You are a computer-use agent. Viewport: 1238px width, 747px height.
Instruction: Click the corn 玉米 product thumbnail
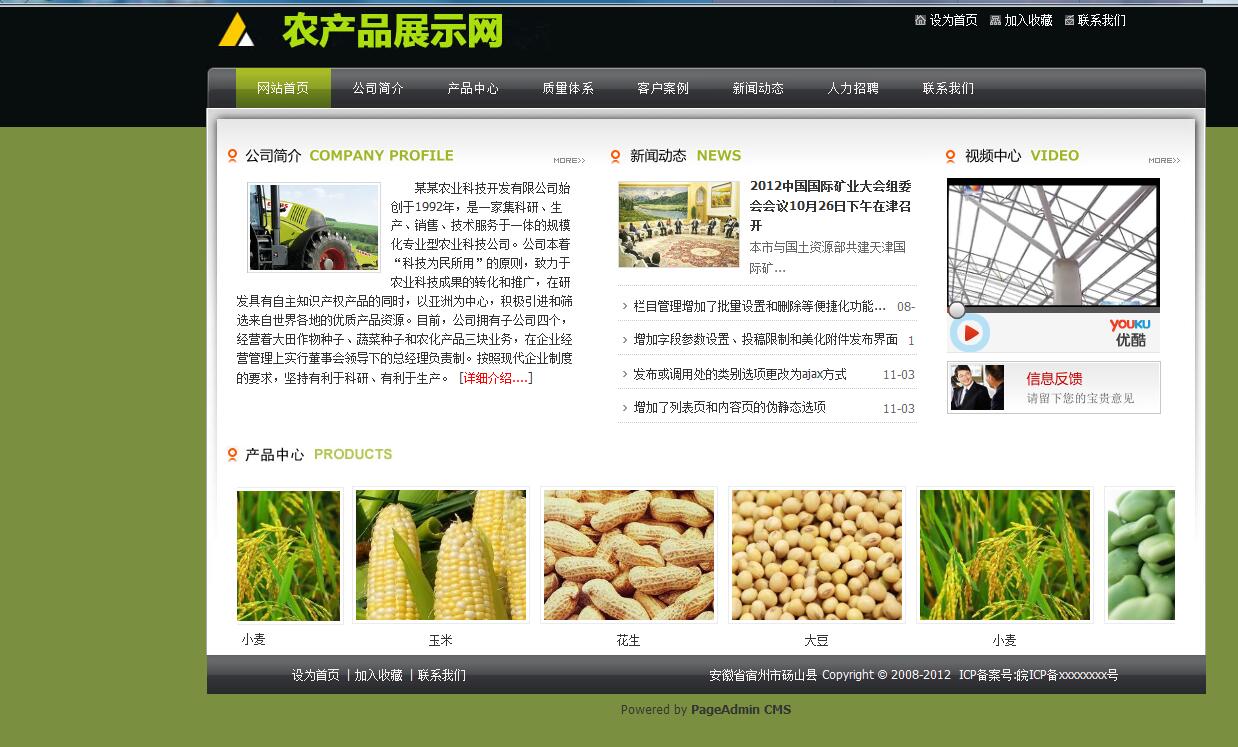(x=441, y=555)
